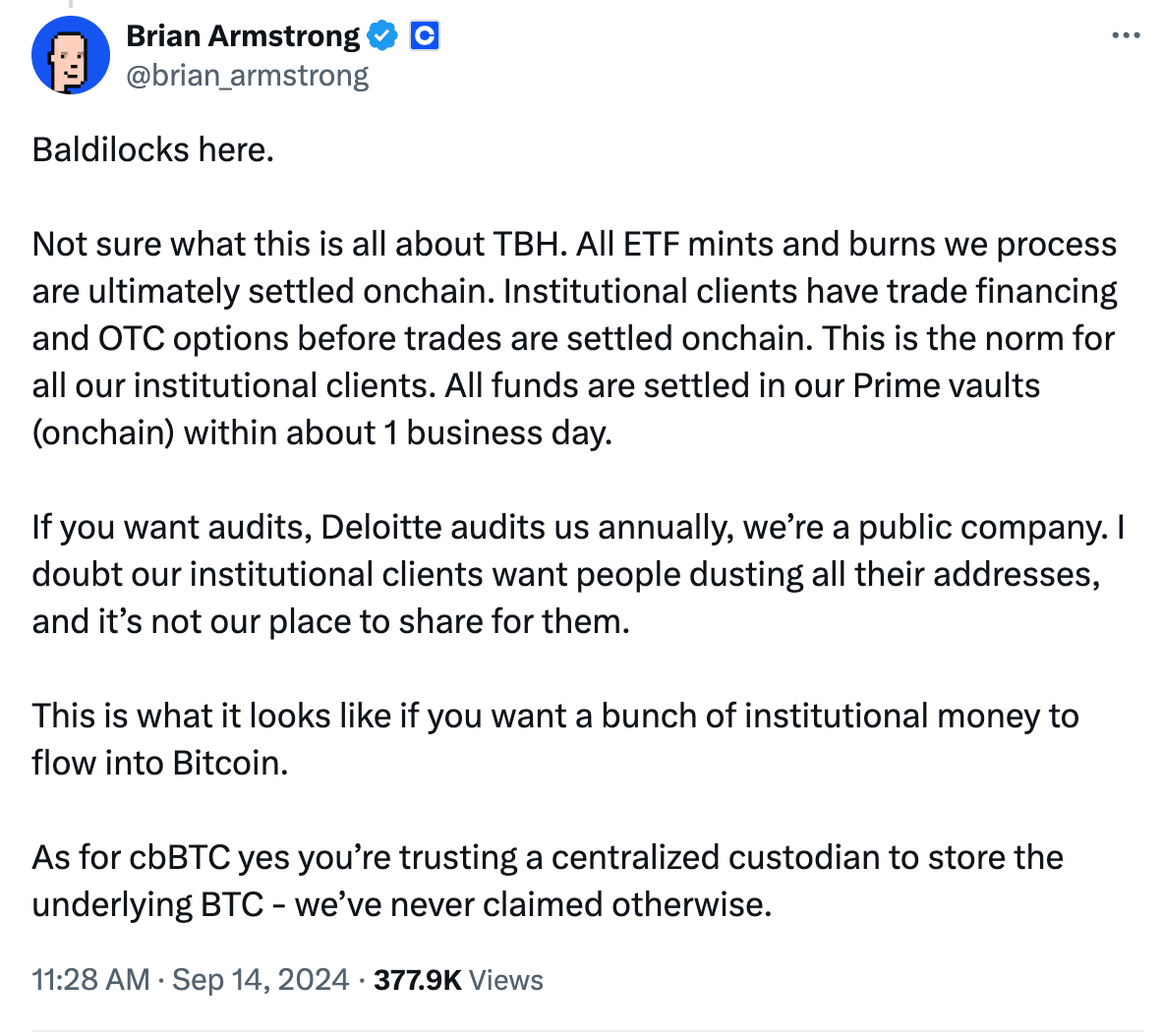The image size is (1162, 1036).
Task: Click the paragraph starting "As for cbBTC"
Action: 547,881
